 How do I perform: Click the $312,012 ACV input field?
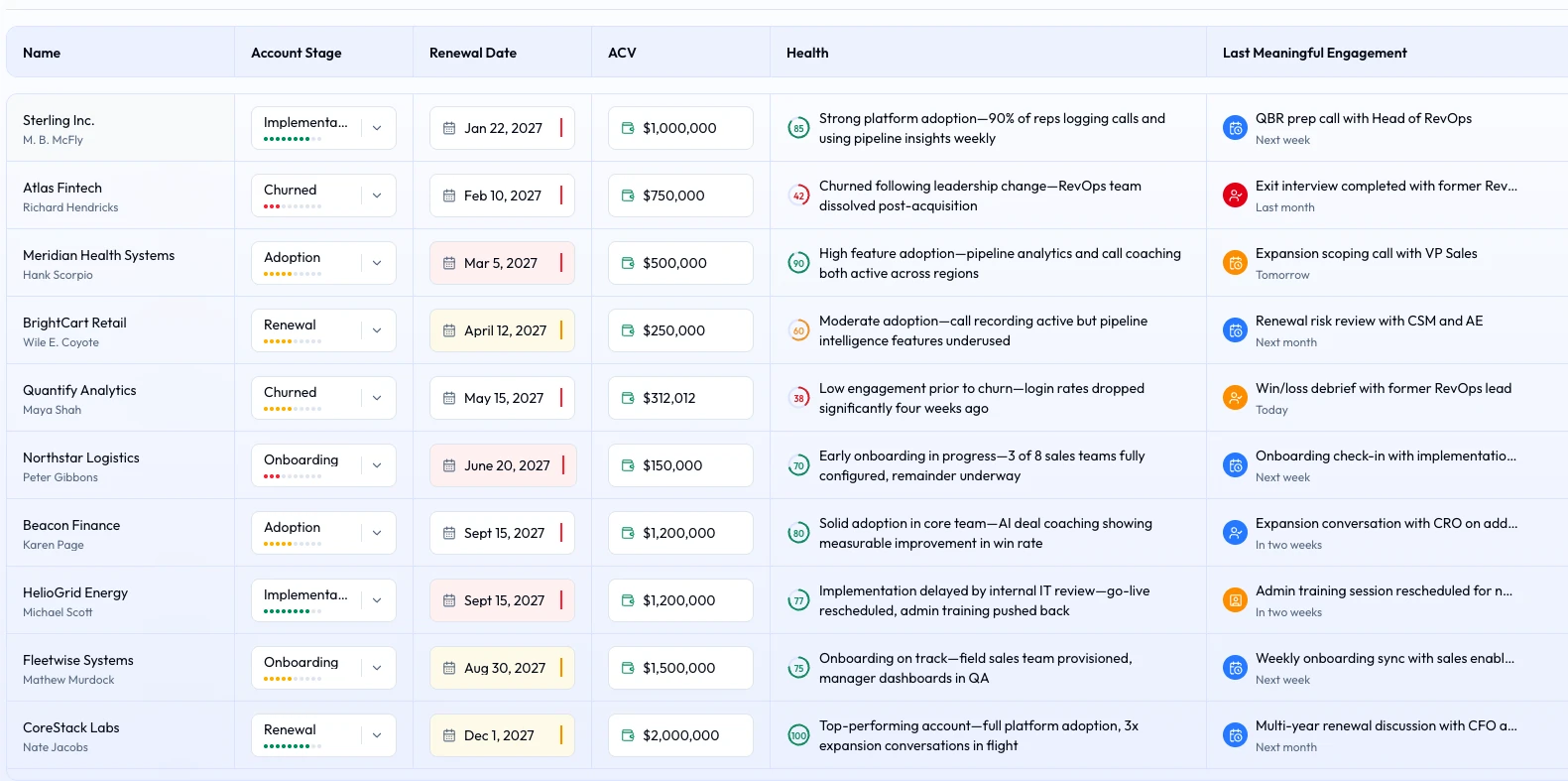click(680, 398)
